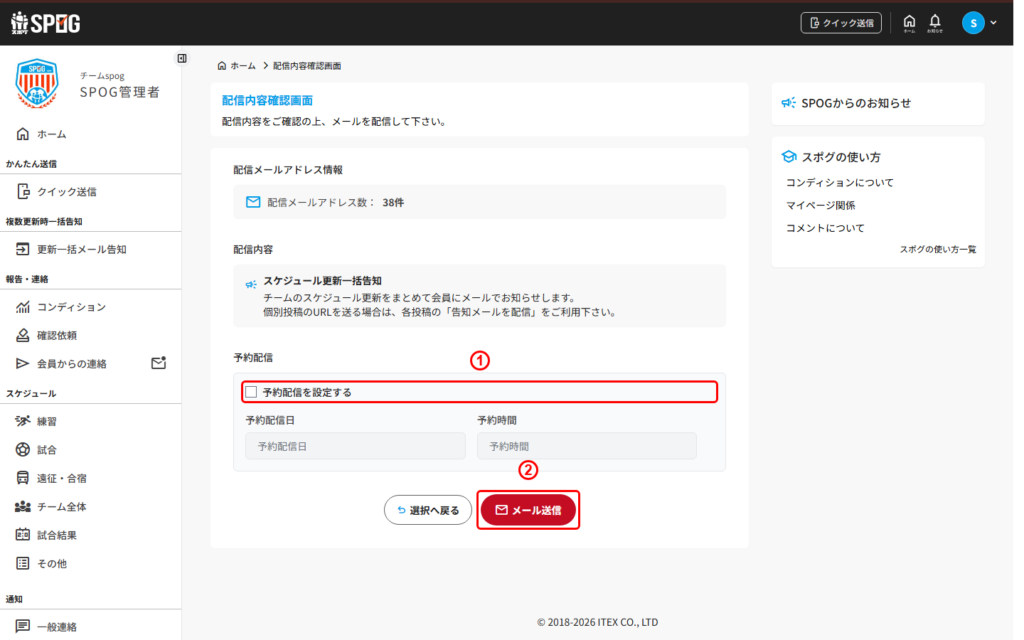
Task: Open 会員からの連絡 sidebar item
Action: point(72,364)
